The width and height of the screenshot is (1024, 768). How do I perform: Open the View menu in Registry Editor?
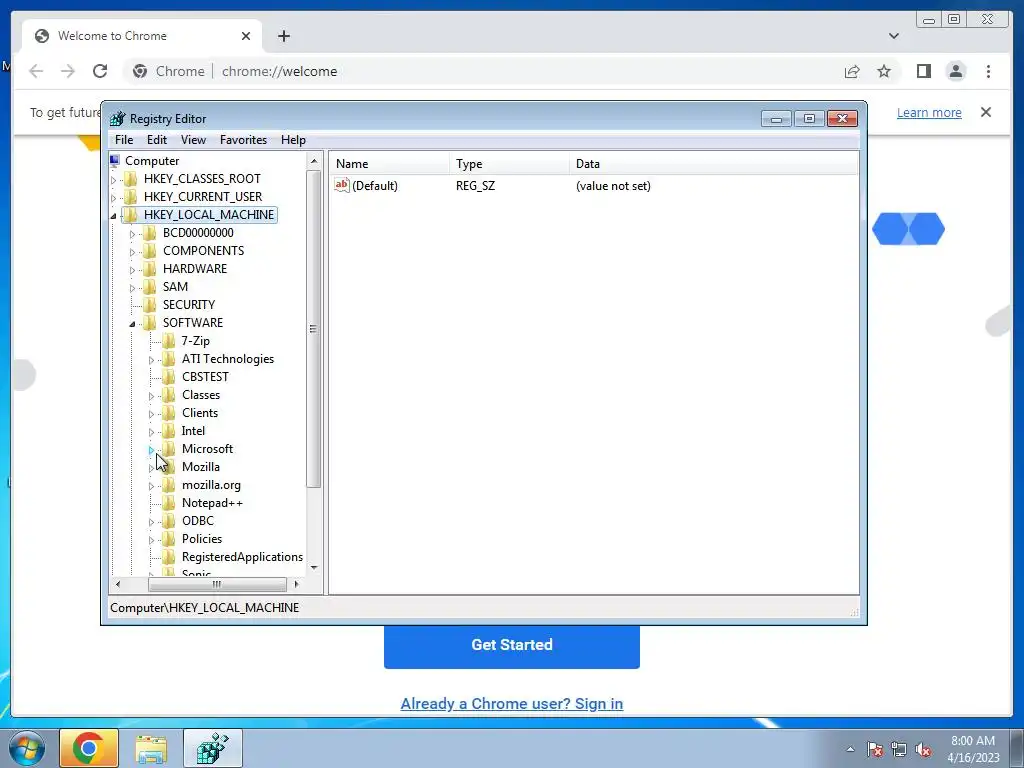click(x=193, y=140)
